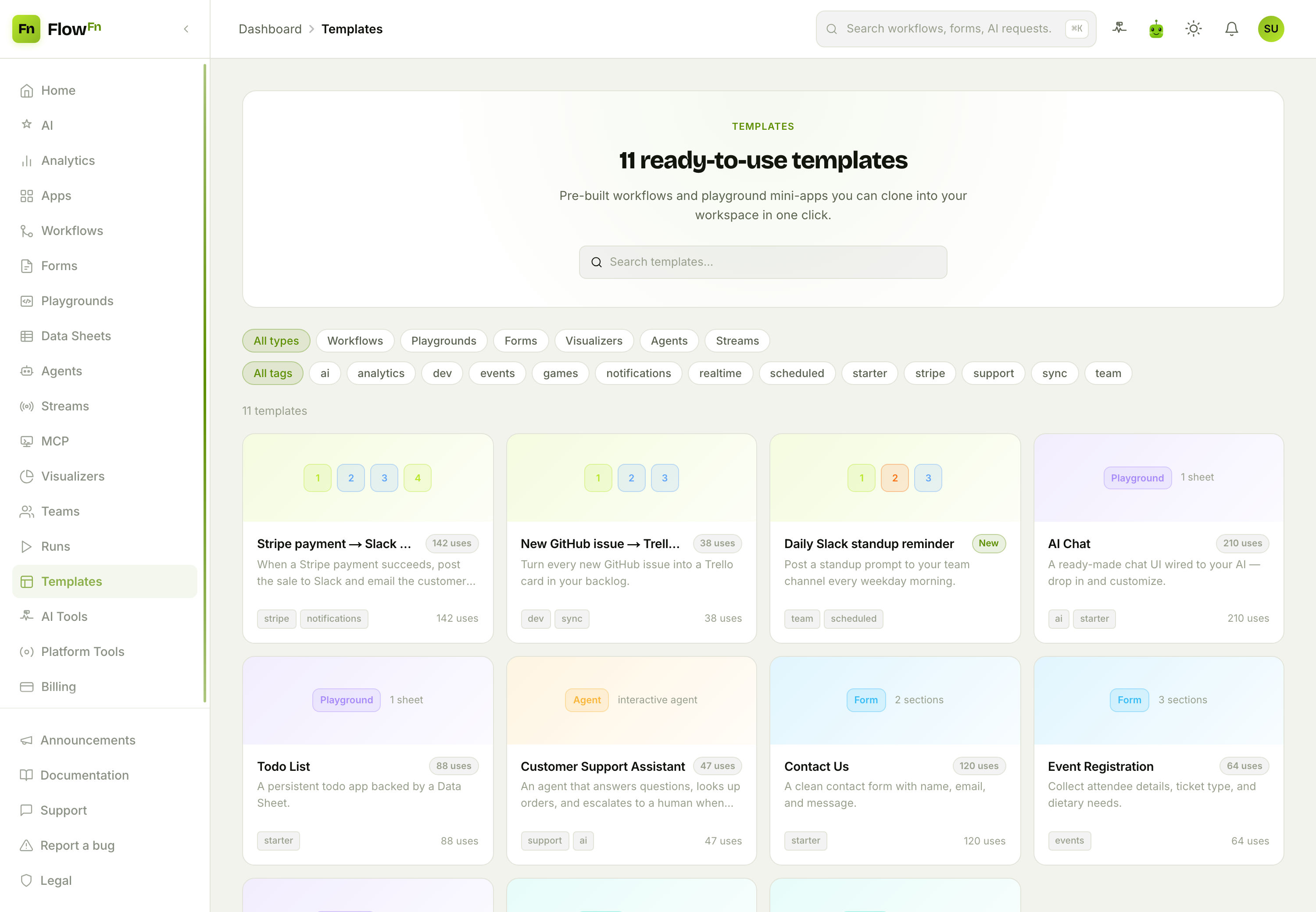Image resolution: width=1316 pixels, height=912 pixels.
Task: Filter by the events tag chip
Action: [497, 373]
